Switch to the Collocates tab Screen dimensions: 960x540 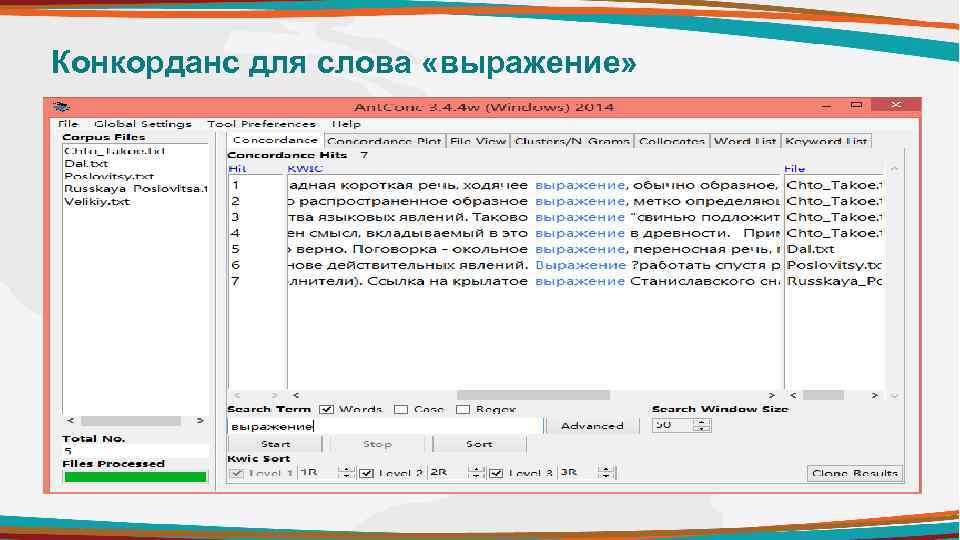672,141
